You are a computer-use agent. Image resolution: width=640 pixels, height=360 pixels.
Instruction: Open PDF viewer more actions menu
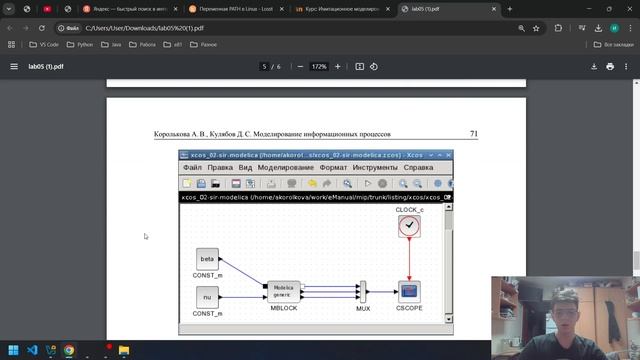pos(626,67)
